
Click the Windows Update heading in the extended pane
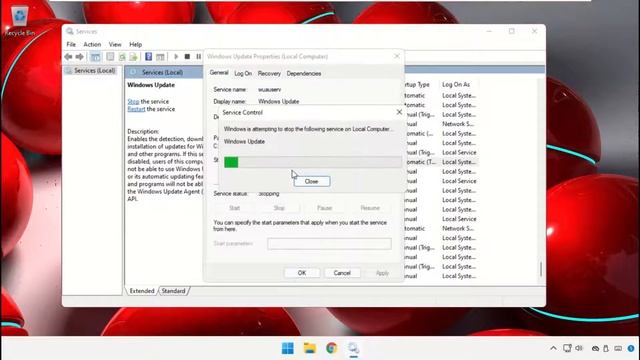pyautogui.click(x=151, y=85)
